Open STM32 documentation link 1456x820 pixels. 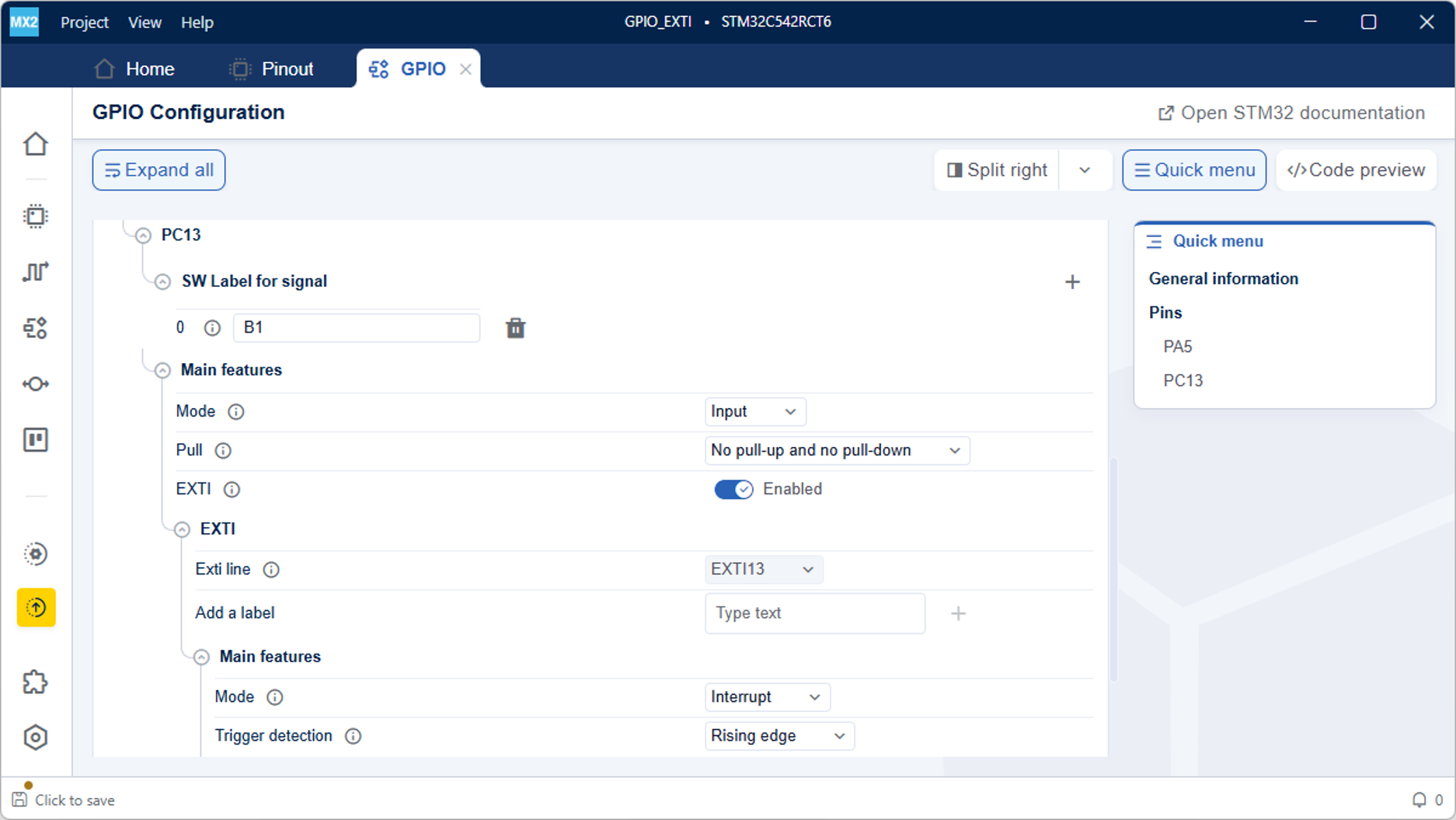(1291, 113)
